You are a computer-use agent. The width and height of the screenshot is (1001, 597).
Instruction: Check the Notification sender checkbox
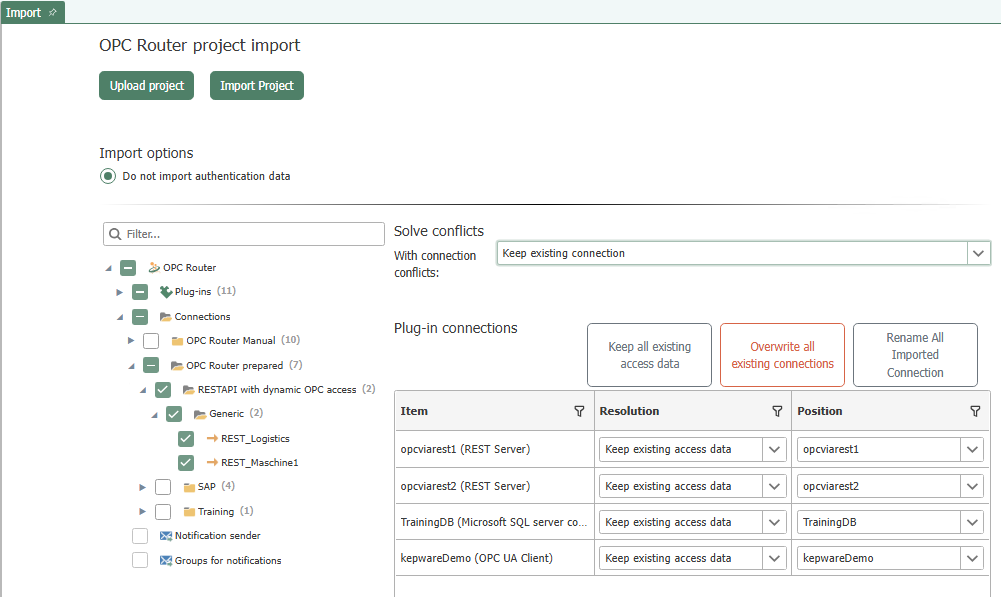tap(140, 536)
